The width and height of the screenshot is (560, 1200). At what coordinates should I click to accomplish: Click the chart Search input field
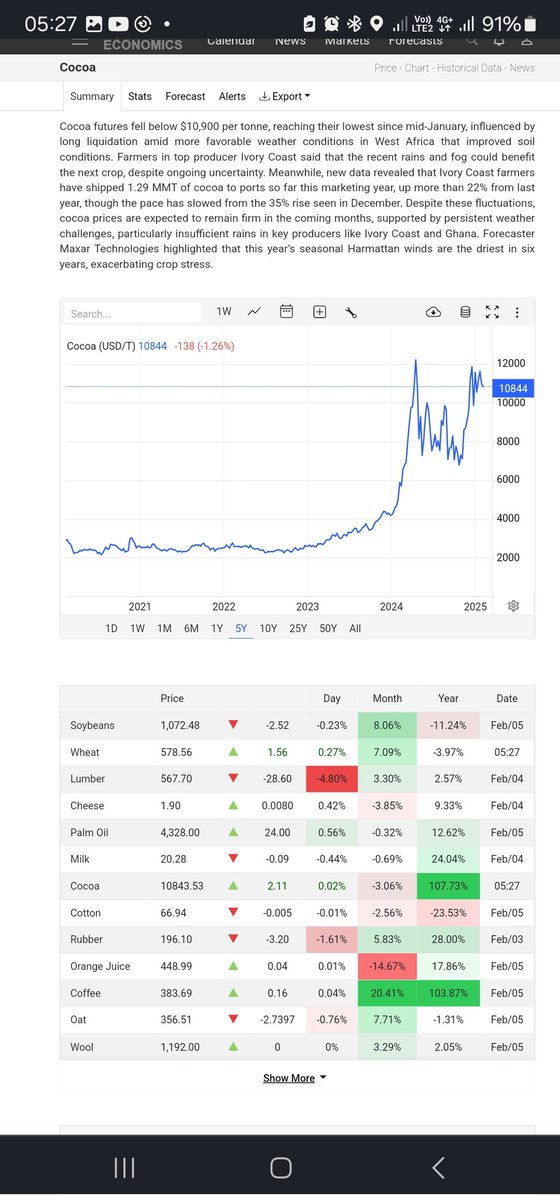coord(133,313)
